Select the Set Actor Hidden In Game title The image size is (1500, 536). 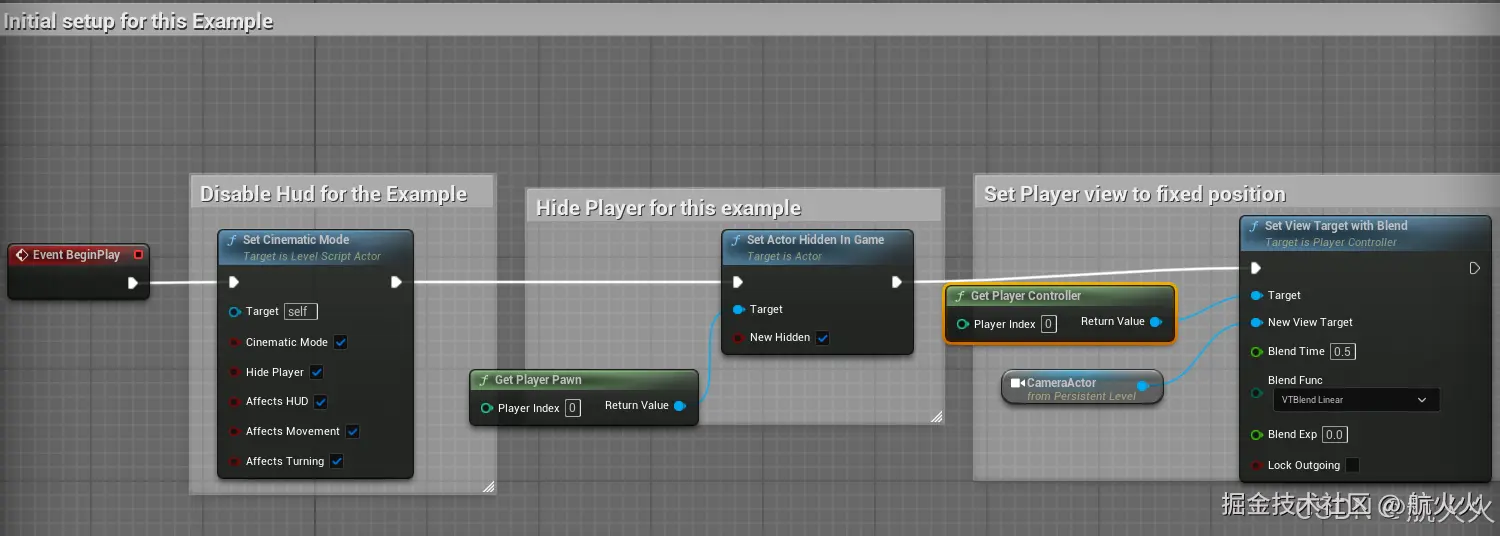[815, 240]
